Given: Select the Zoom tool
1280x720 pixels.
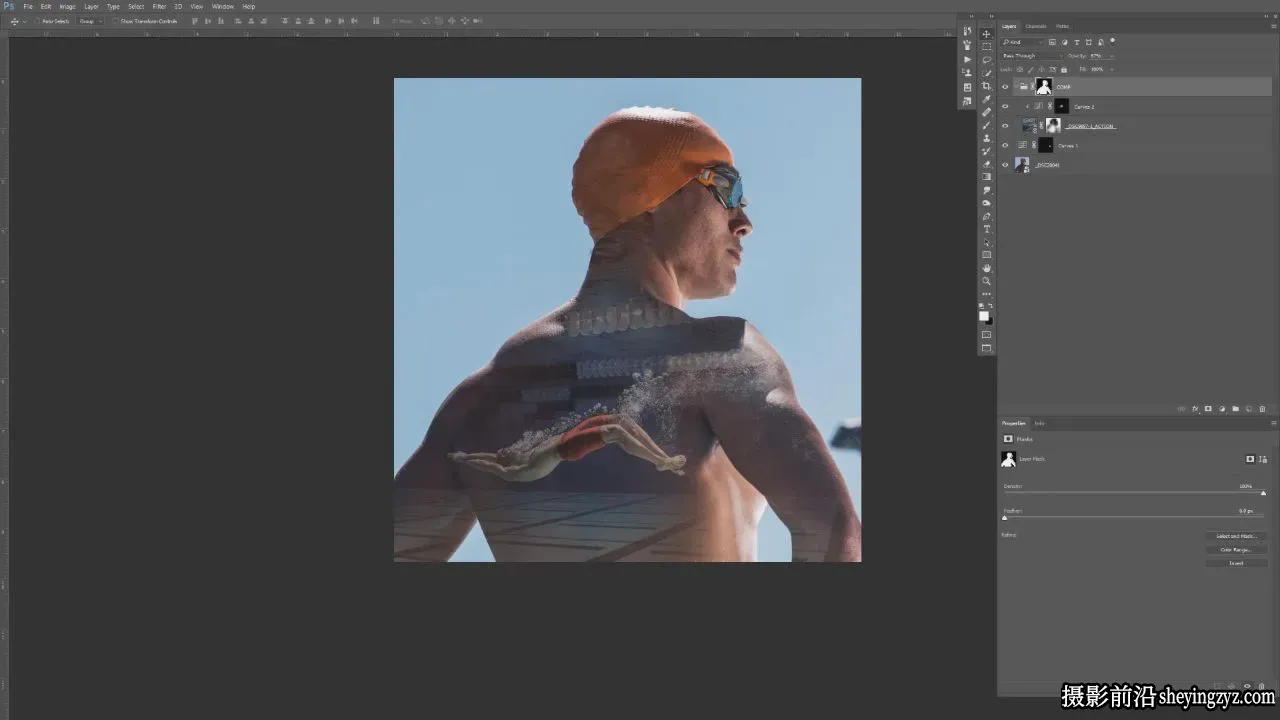Looking at the screenshot, I should [987, 281].
